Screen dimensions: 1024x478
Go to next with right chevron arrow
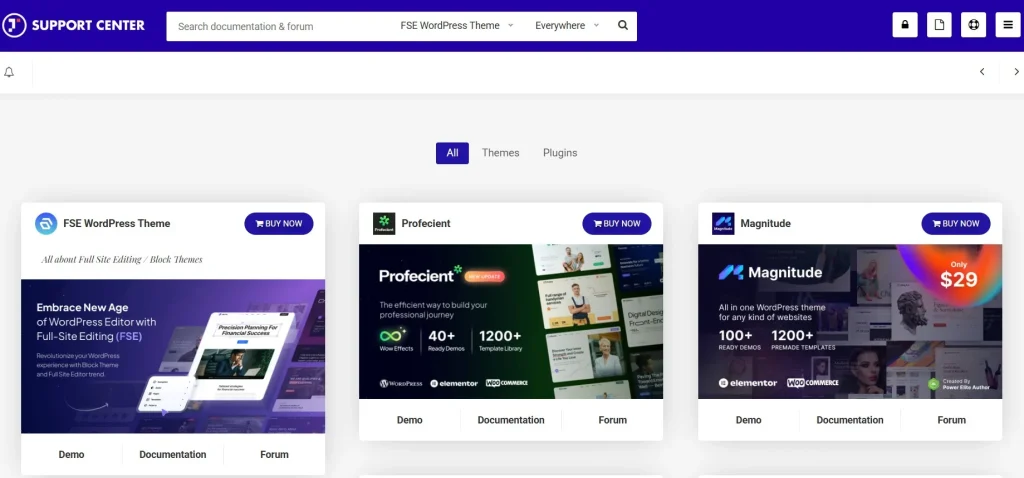(x=1016, y=72)
